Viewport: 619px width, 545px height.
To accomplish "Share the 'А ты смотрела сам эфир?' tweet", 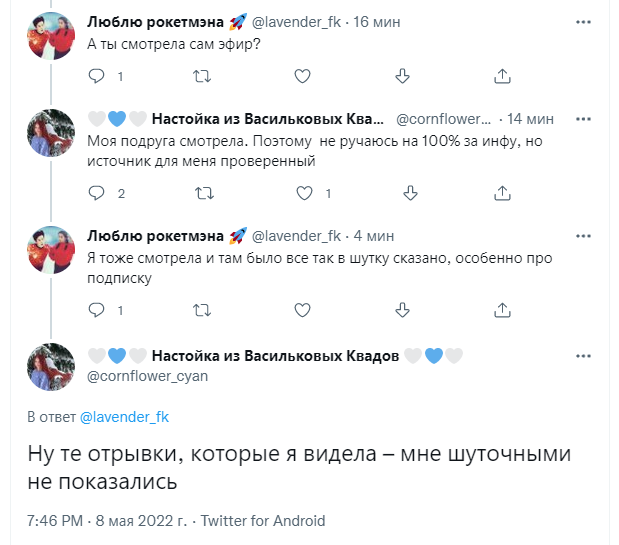I will click(504, 76).
